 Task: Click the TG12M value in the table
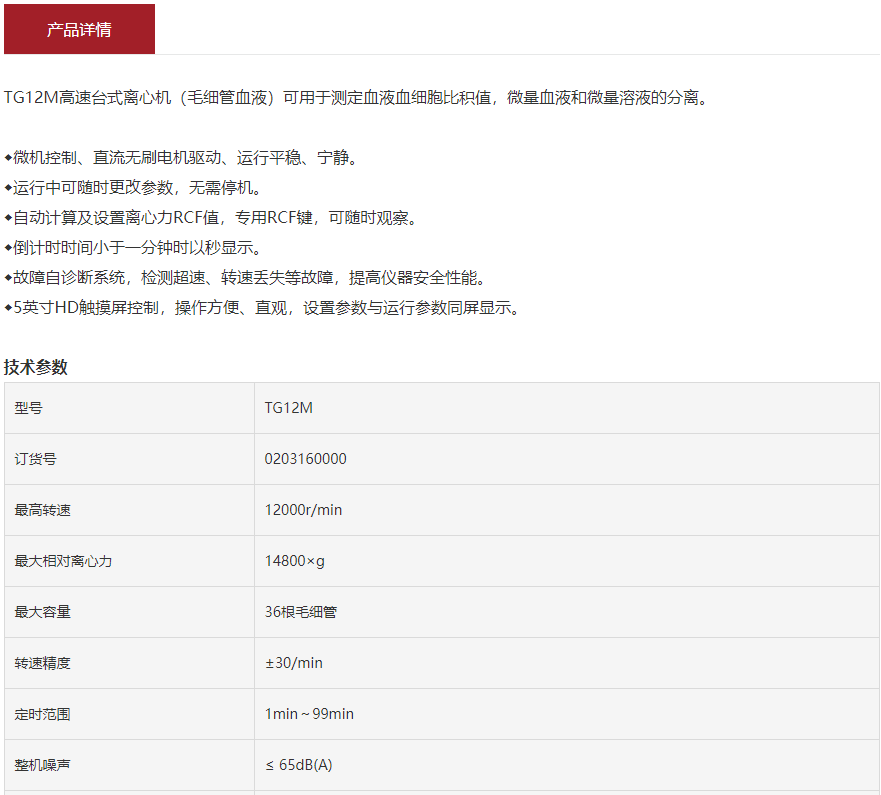(289, 408)
